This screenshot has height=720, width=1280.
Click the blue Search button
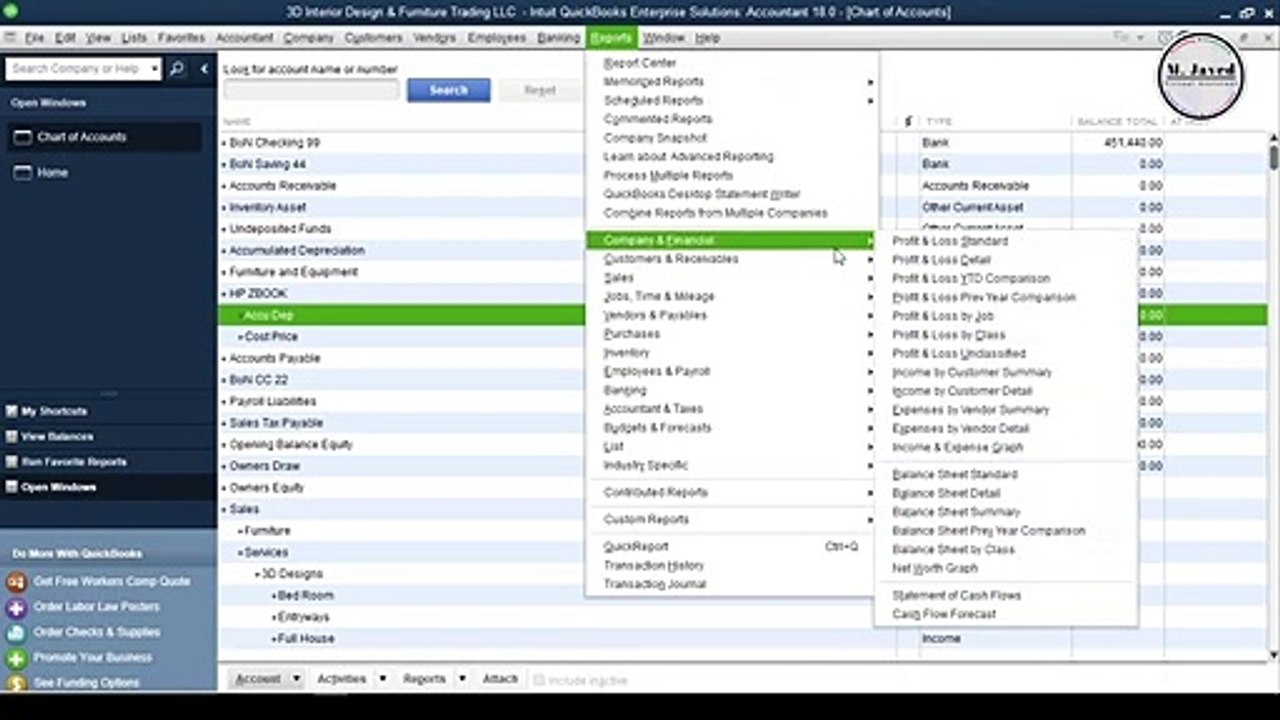(448, 90)
